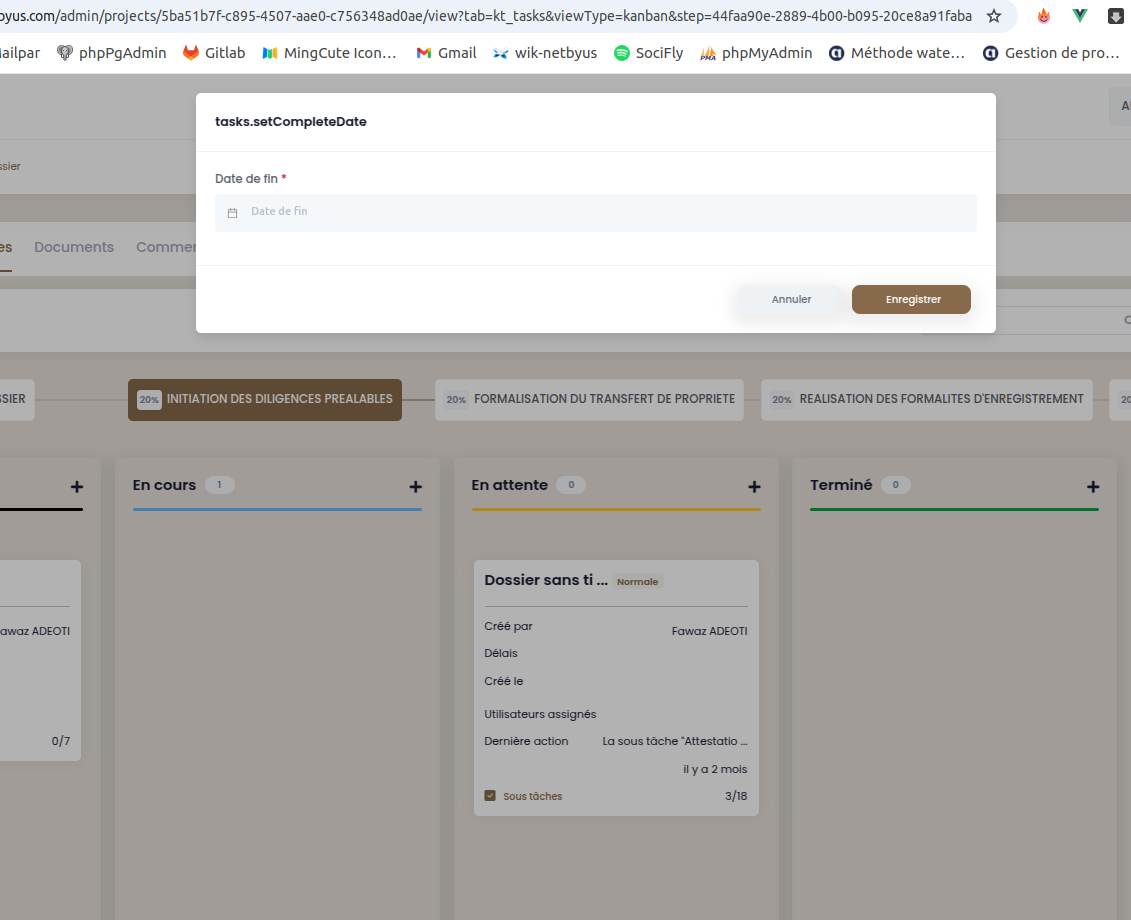
Task: Open the Gitlab bookmark
Action: point(214,53)
